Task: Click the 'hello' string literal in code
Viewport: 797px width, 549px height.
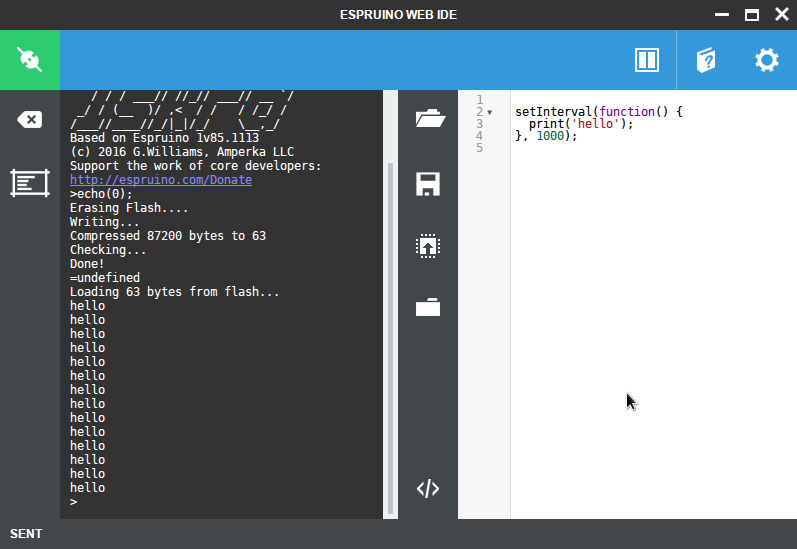Action: click(595, 124)
